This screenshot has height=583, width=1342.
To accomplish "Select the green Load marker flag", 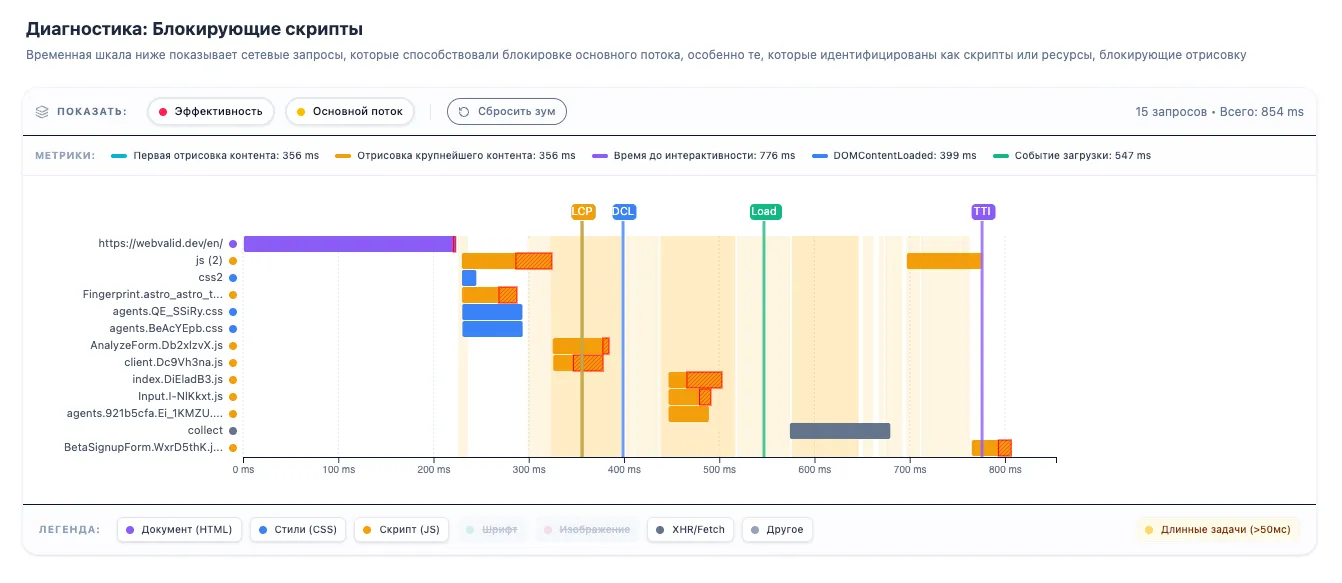I will point(764,211).
